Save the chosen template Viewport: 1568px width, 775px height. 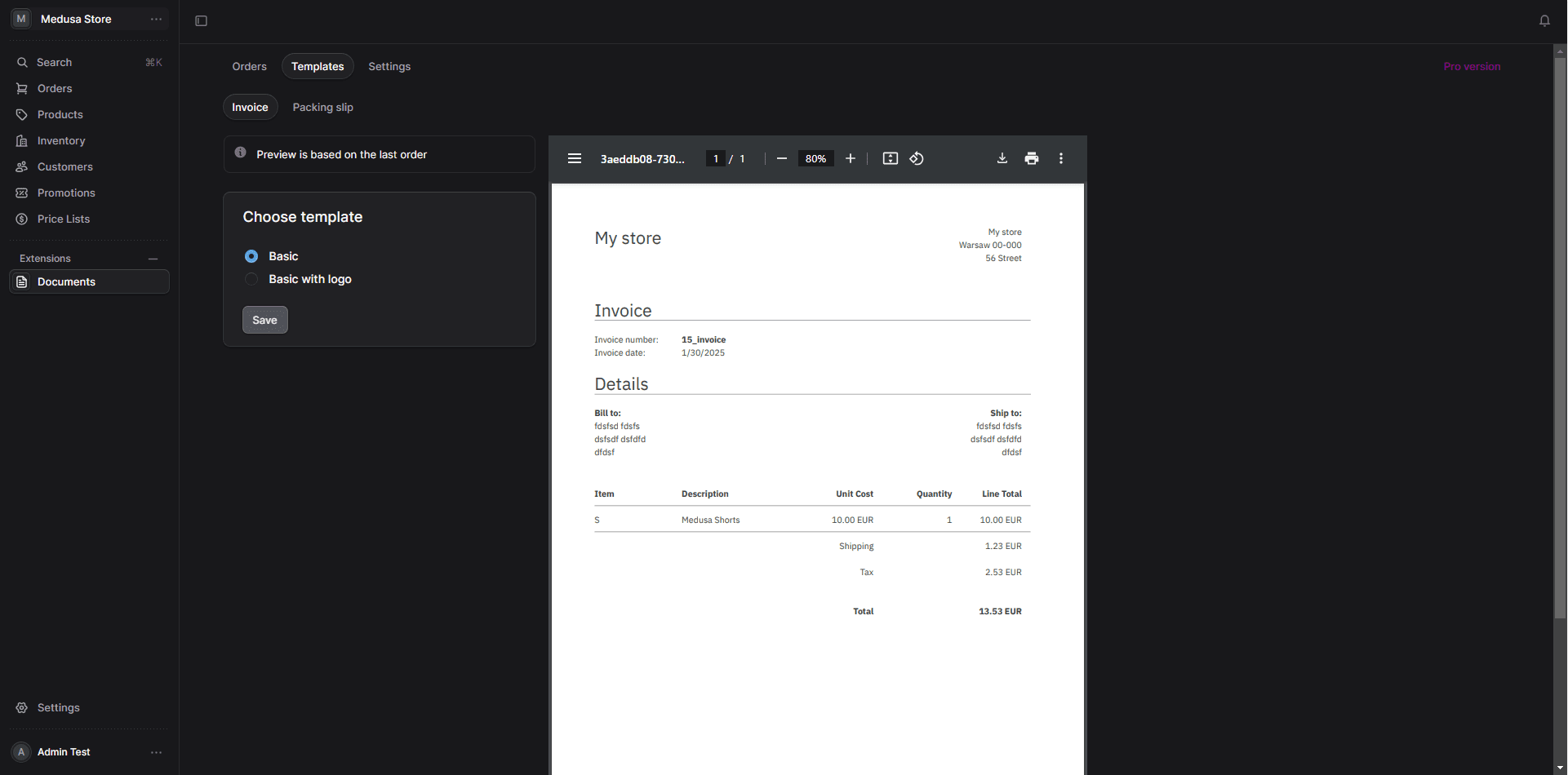click(264, 320)
